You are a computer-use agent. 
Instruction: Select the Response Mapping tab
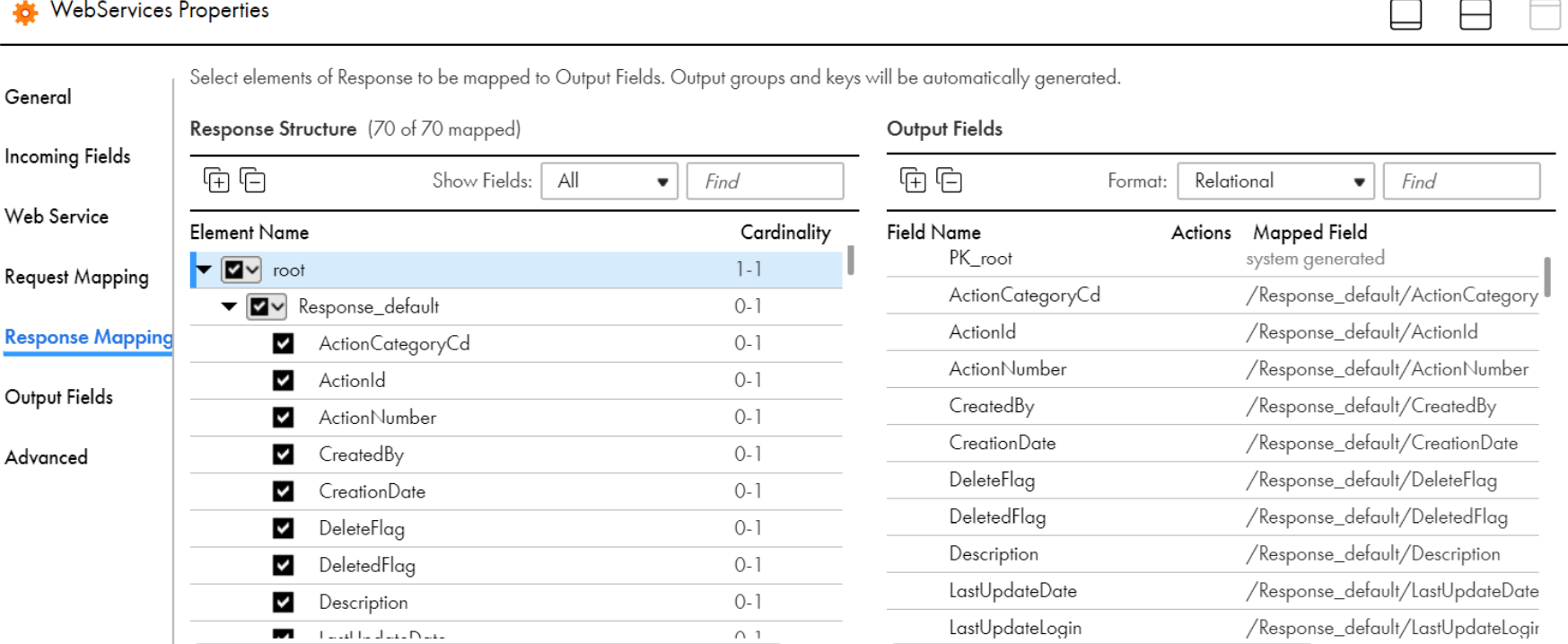pos(88,337)
